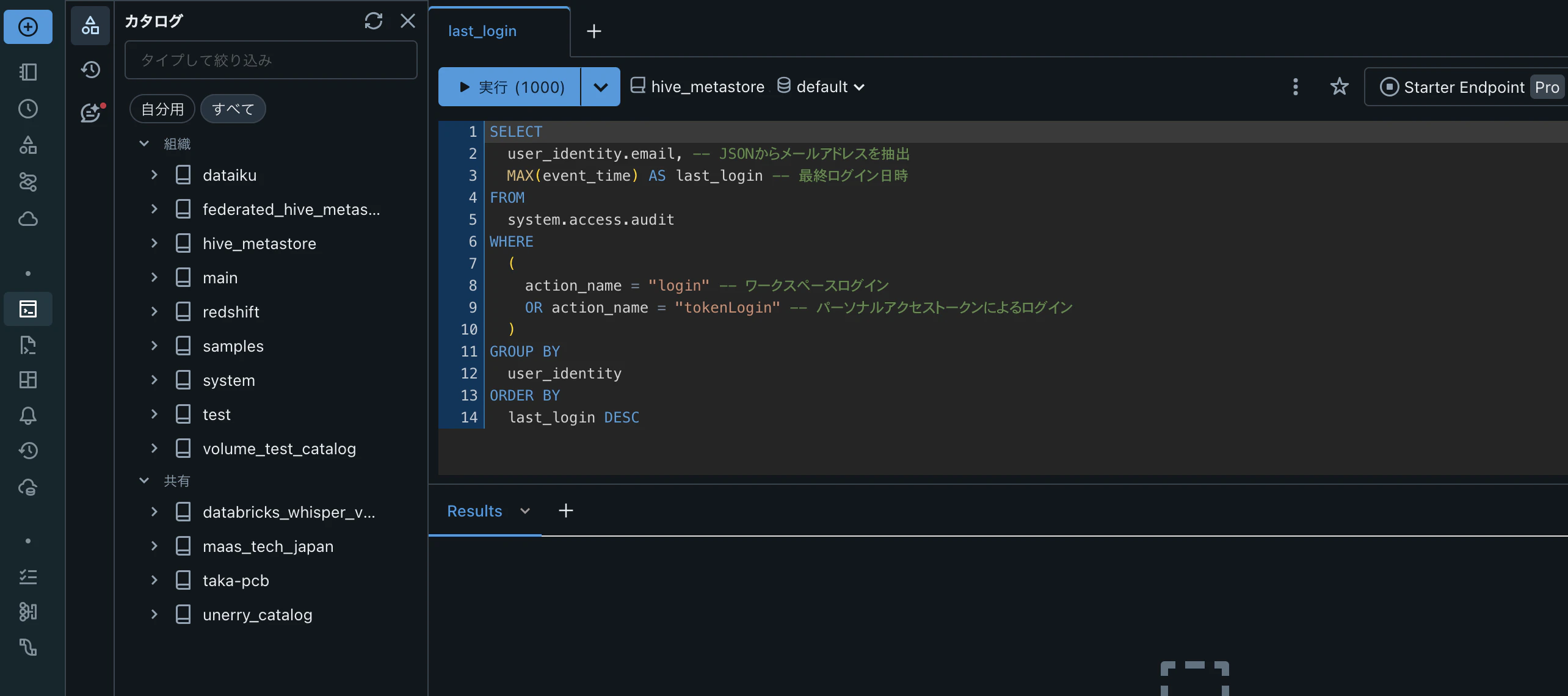Image resolution: width=1568 pixels, height=696 pixels.
Task: Select the test catalog row
Action: [271, 415]
